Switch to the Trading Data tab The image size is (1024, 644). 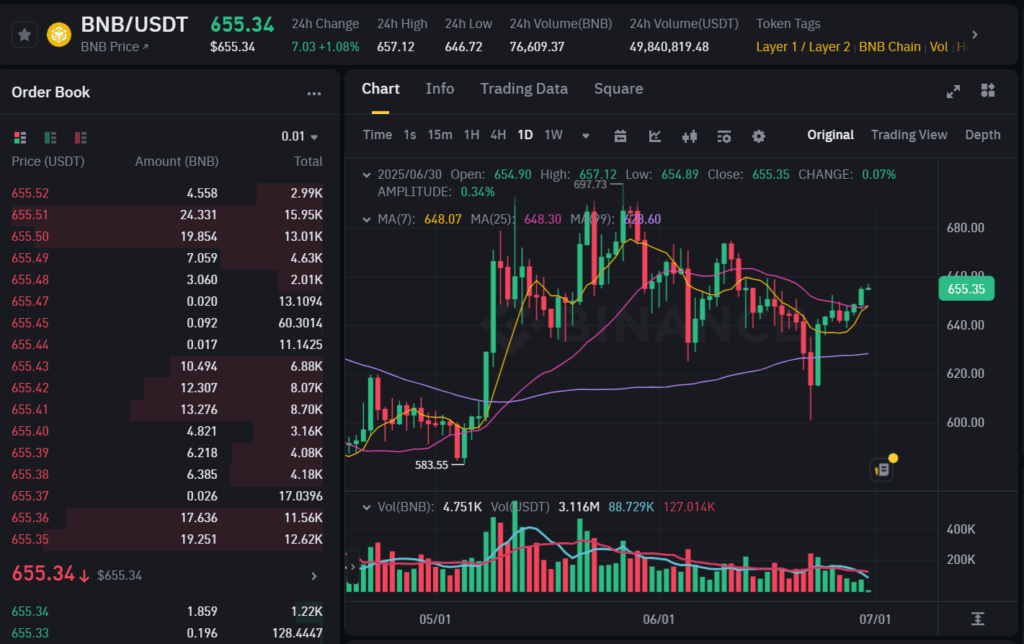[523, 89]
